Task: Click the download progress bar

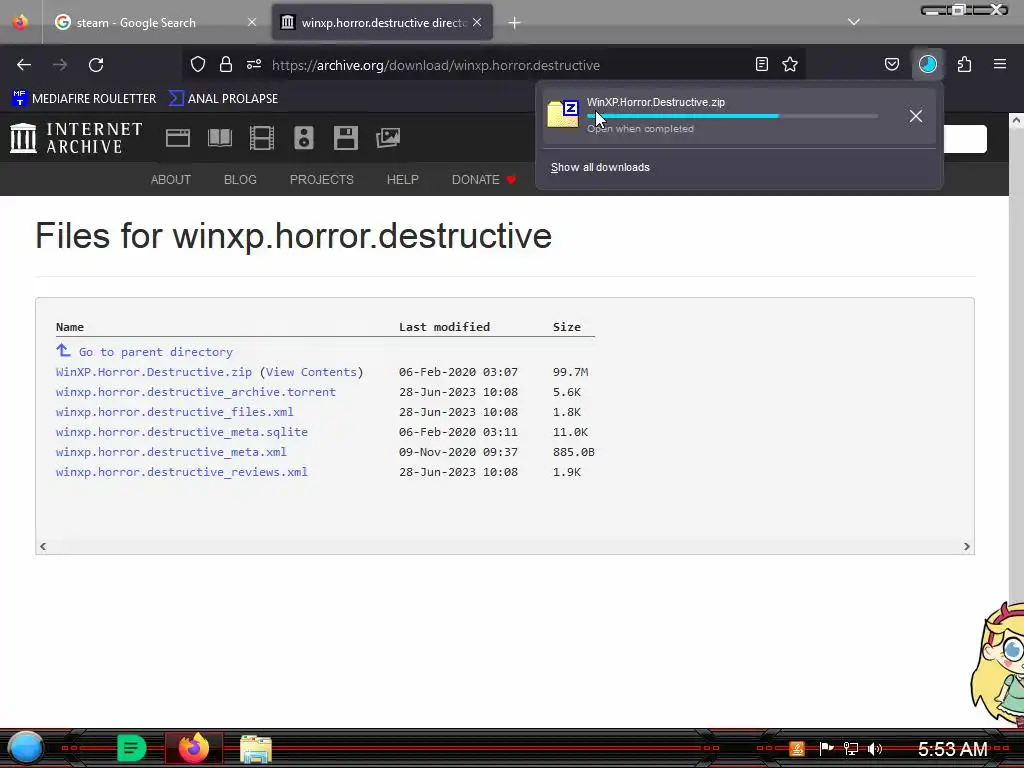Action: pyautogui.click(x=732, y=116)
